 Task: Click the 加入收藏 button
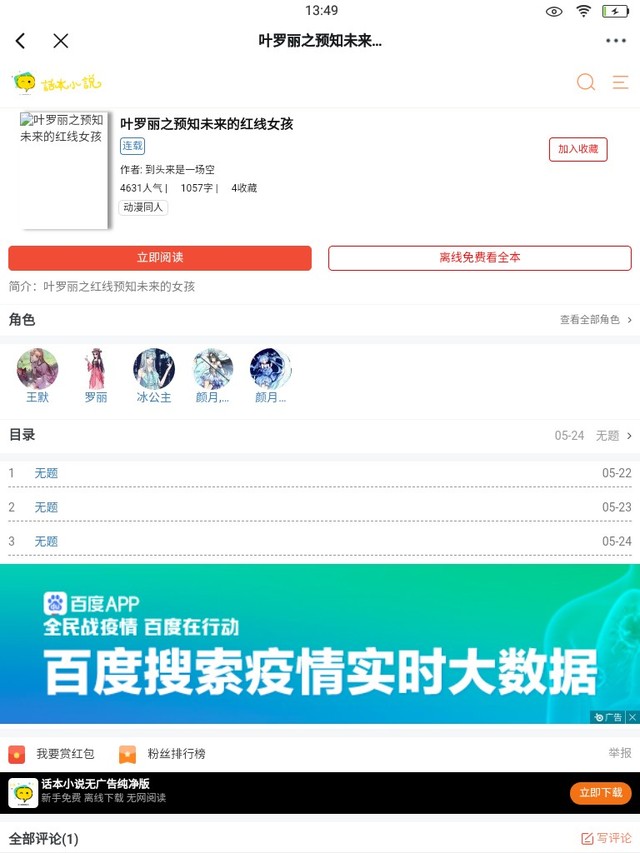[578, 149]
